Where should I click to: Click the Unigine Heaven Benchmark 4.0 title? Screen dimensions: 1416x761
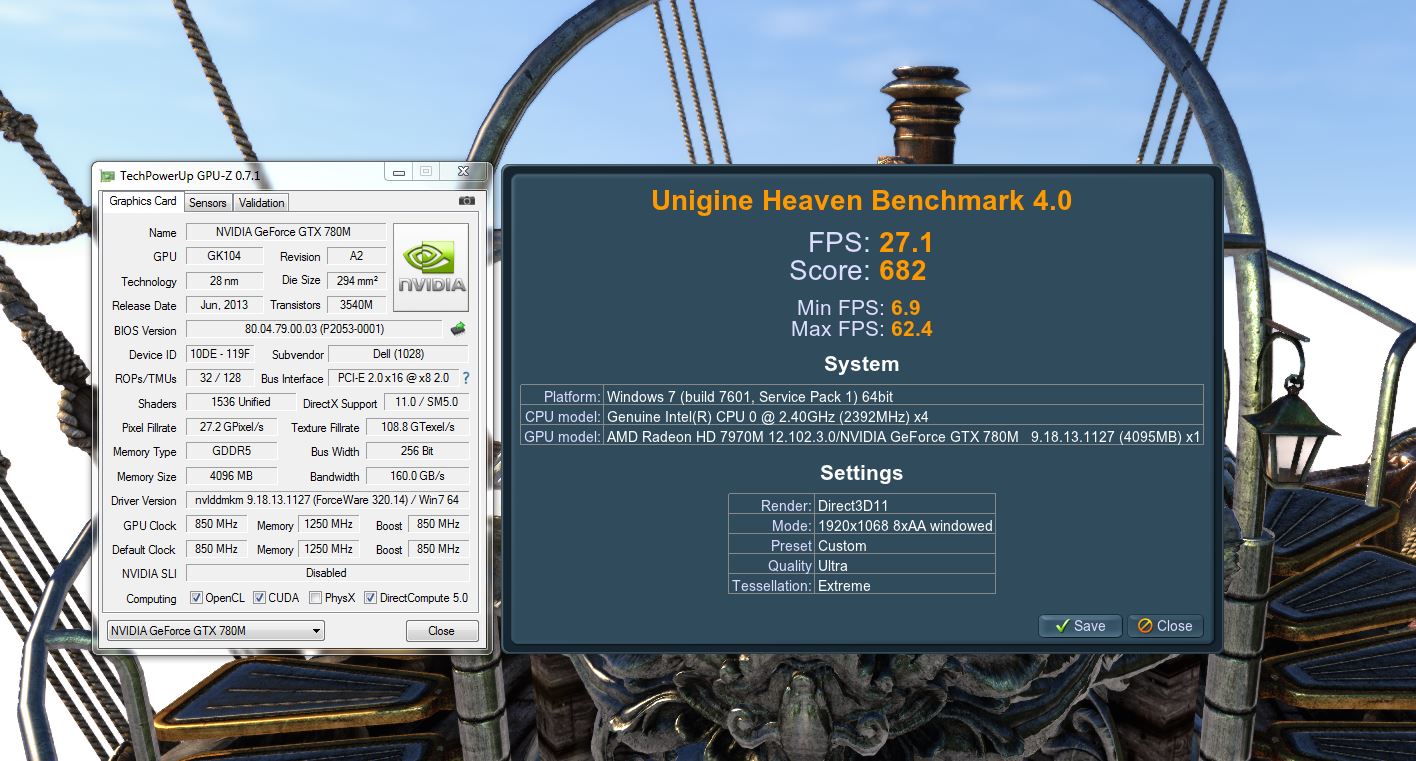(861, 201)
